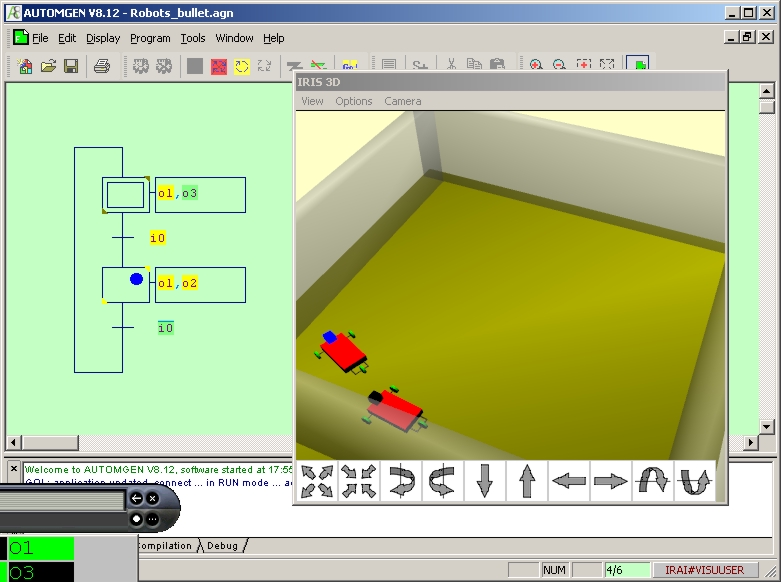Click the zoom out magnifier icon
The image size is (781, 582).
point(559,65)
